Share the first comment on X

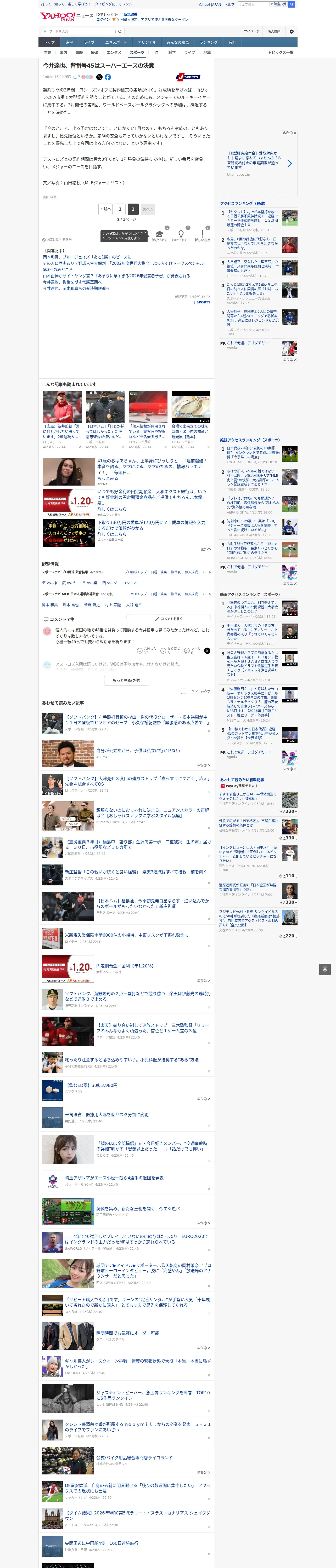coord(207,651)
